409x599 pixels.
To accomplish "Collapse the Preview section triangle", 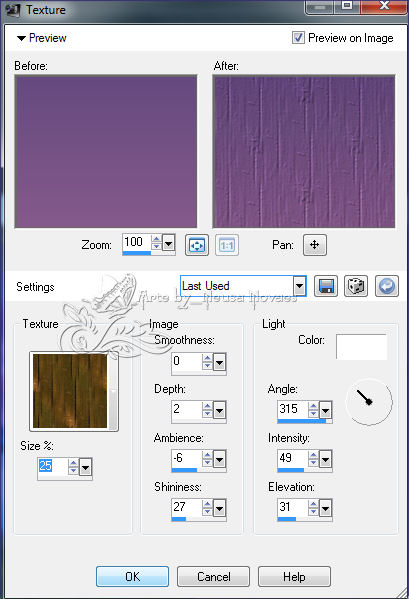I will pos(21,38).
